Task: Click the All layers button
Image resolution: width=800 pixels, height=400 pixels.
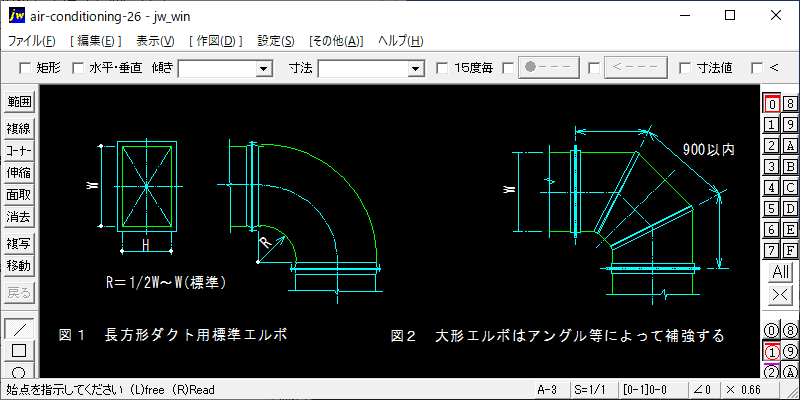Action: [x=780, y=272]
